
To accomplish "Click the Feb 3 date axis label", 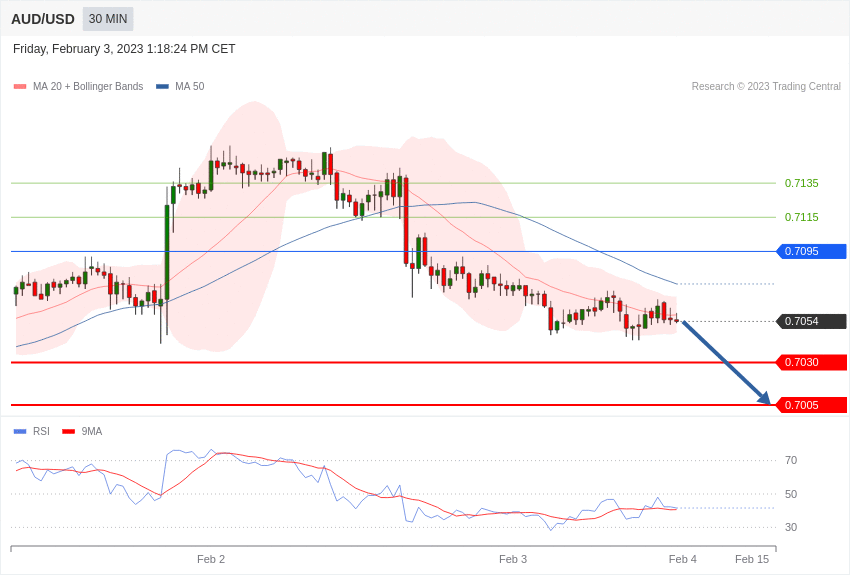I will [x=513, y=559].
